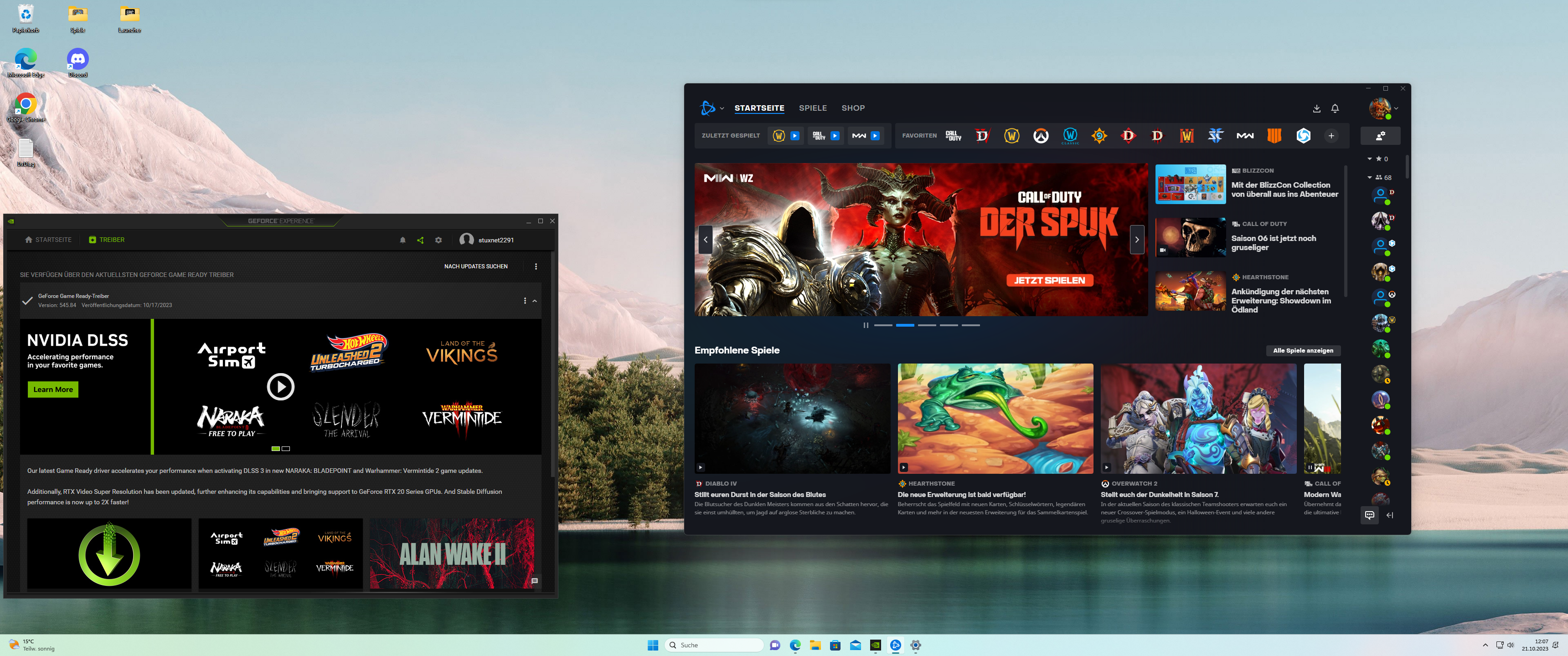Image resolution: width=1568 pixels, height=656 pixels.
Task: Open the Battle.net chat icon
Action: (x=1369, y=515)
